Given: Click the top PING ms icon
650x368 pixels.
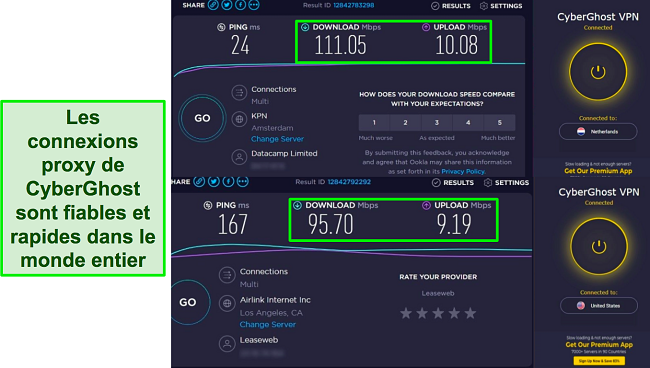Looking at the screenshot, I should pos(221,27).
